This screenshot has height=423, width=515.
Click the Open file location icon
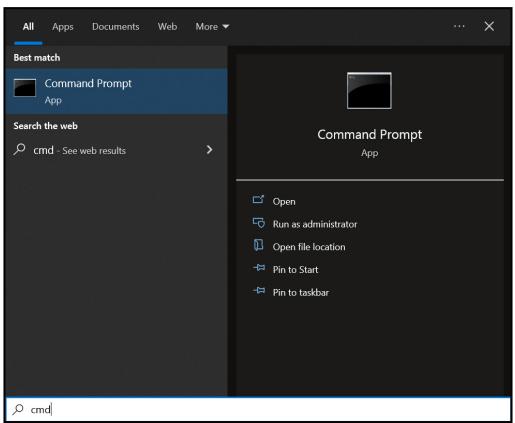tap(258, 245)
